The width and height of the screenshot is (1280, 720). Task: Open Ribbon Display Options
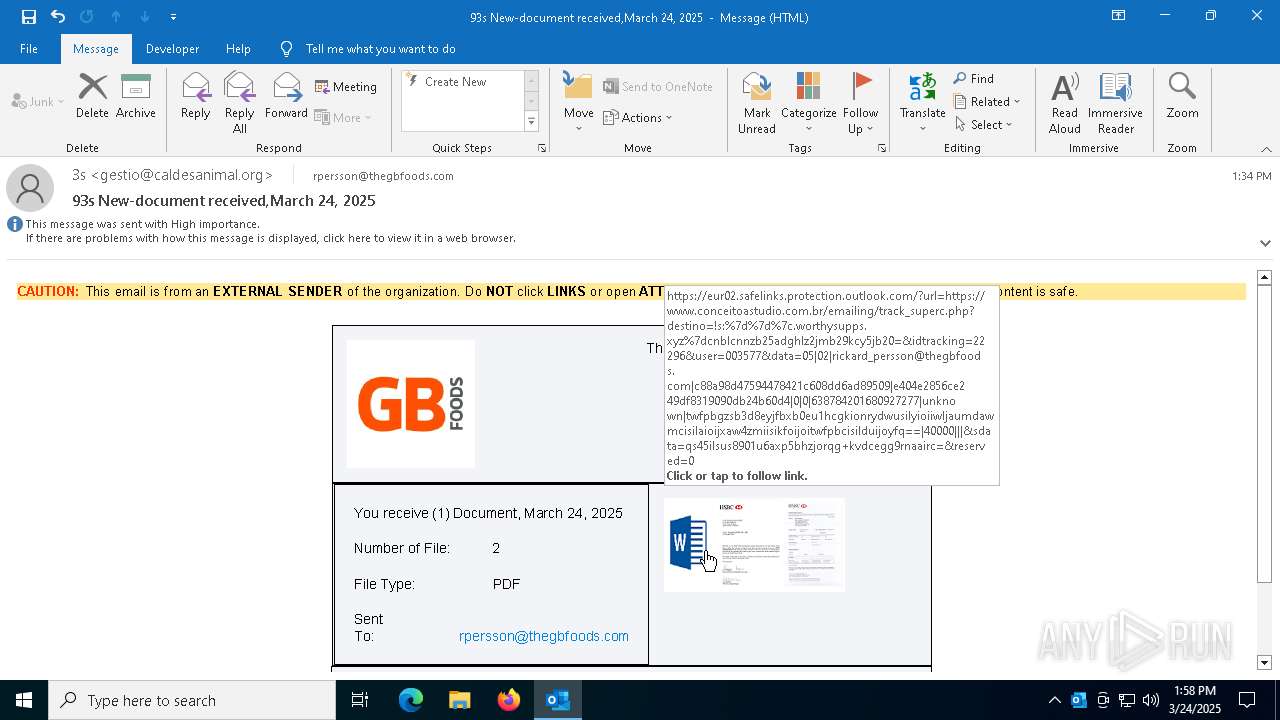click(1118, 16)
